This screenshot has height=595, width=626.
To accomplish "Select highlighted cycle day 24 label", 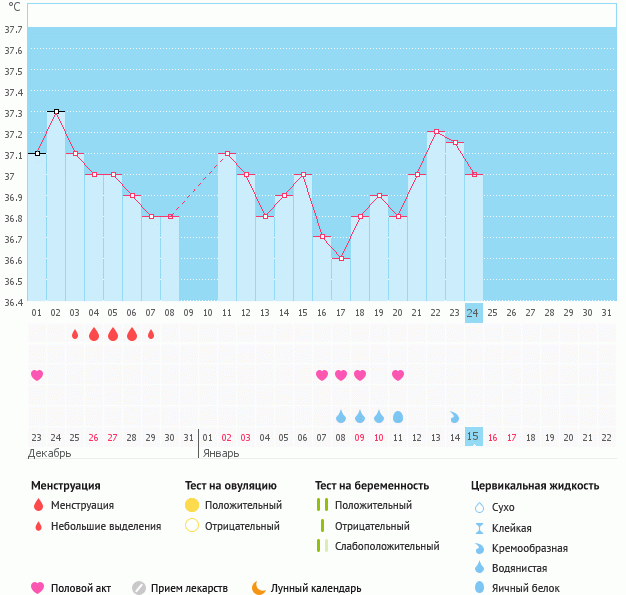I will (x=474, y=313).
